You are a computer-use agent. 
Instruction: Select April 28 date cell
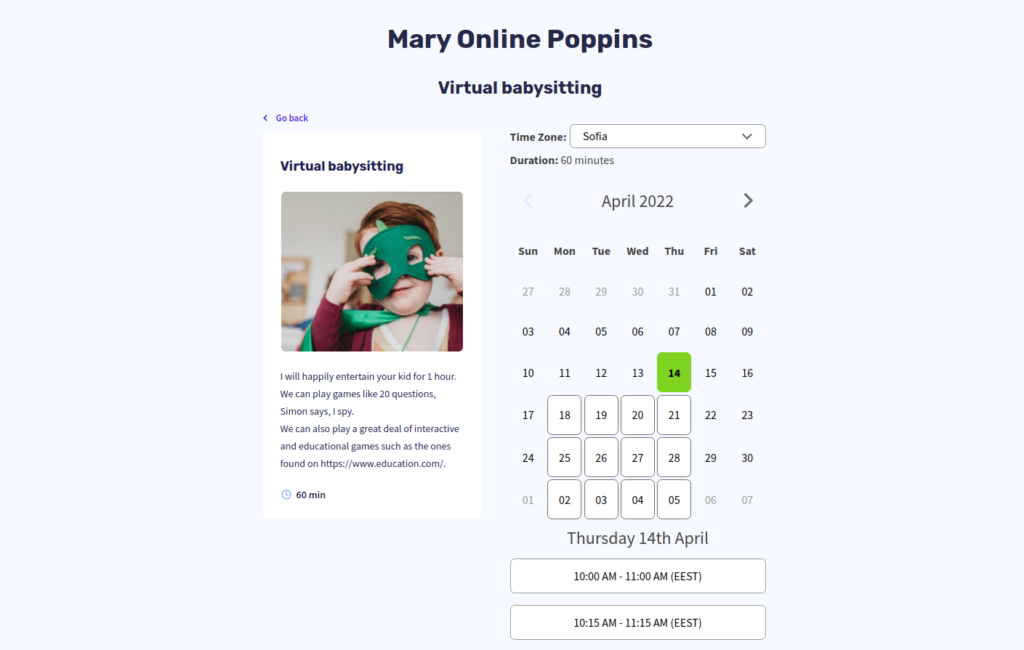click(x=674, y=457)
